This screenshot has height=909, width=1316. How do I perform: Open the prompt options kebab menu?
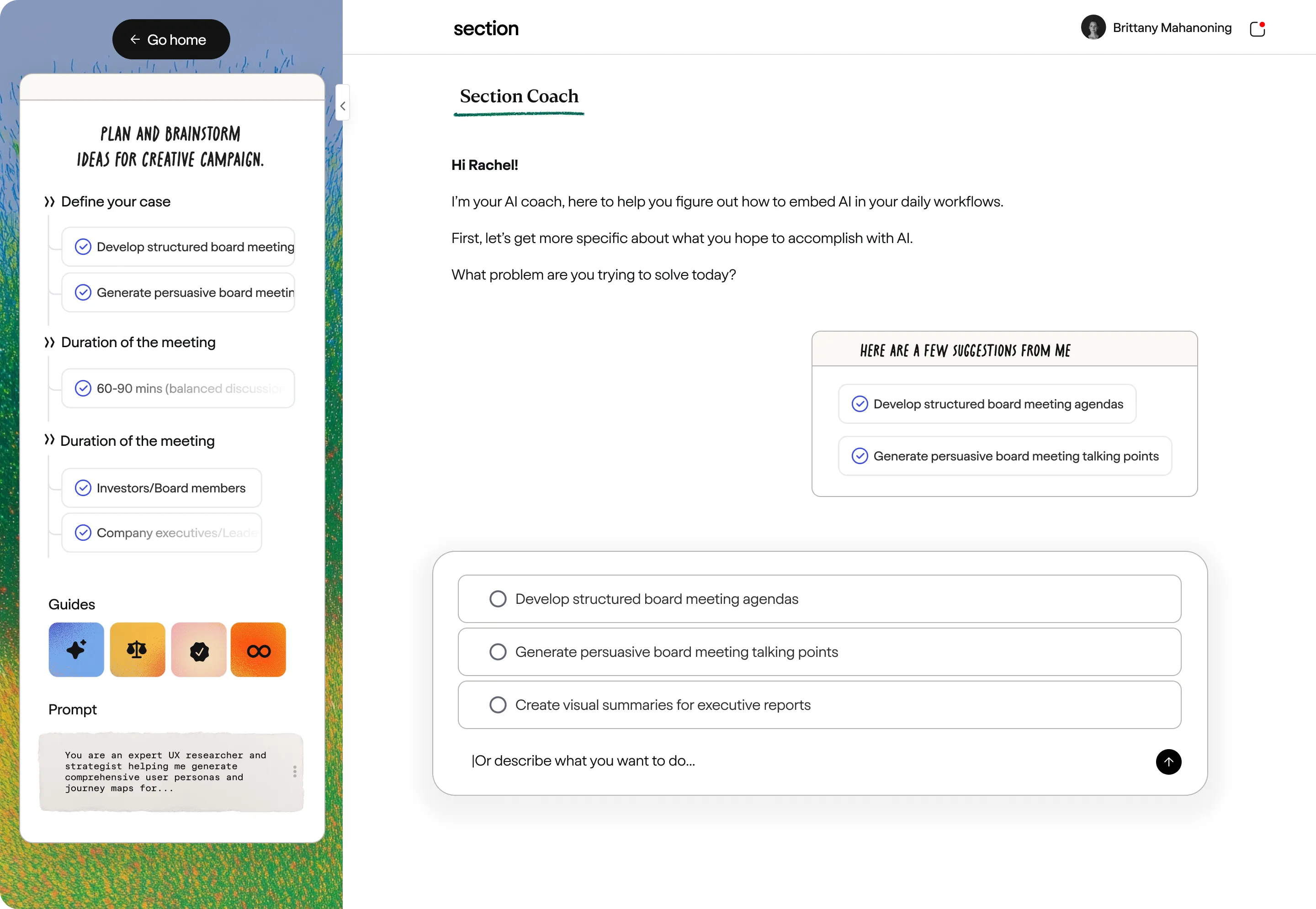tap(295, 772)
